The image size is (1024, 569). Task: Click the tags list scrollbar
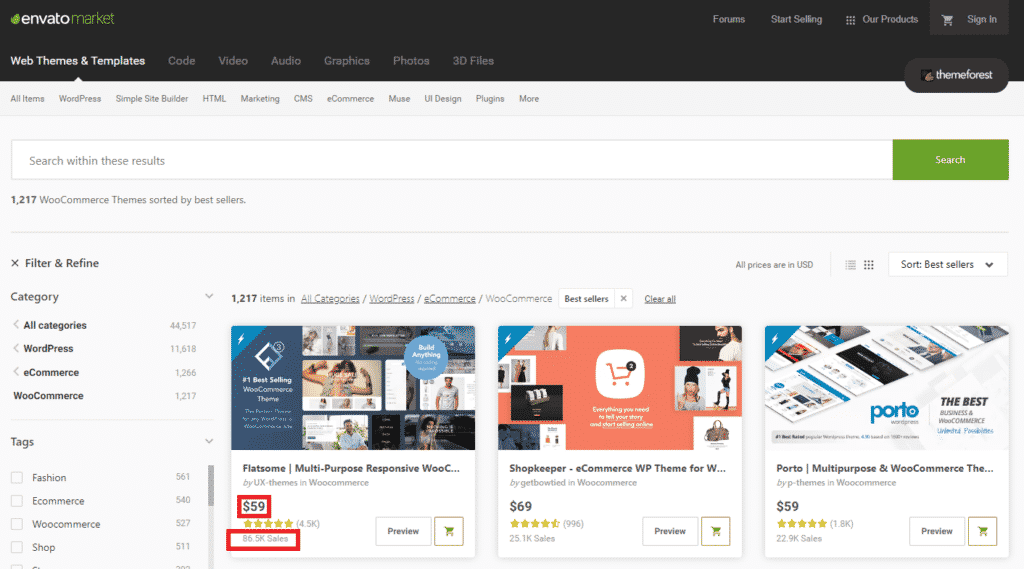coord(211,485)
